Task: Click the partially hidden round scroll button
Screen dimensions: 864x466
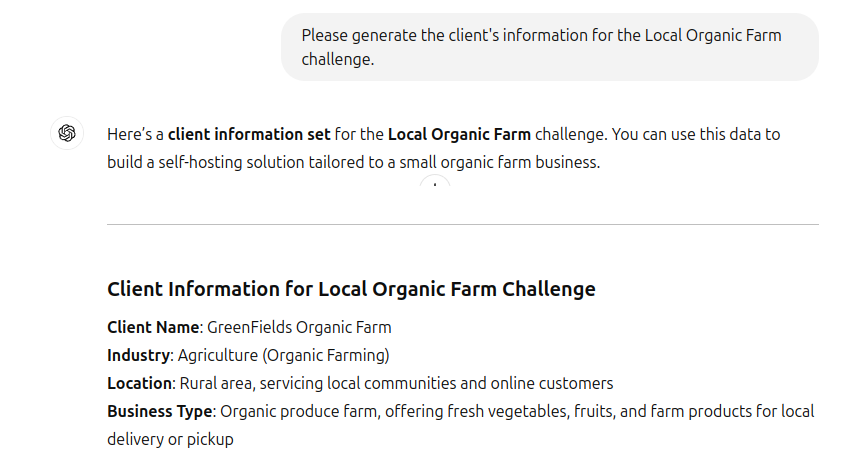Action: pyautogui.click(x=435, y=186)
